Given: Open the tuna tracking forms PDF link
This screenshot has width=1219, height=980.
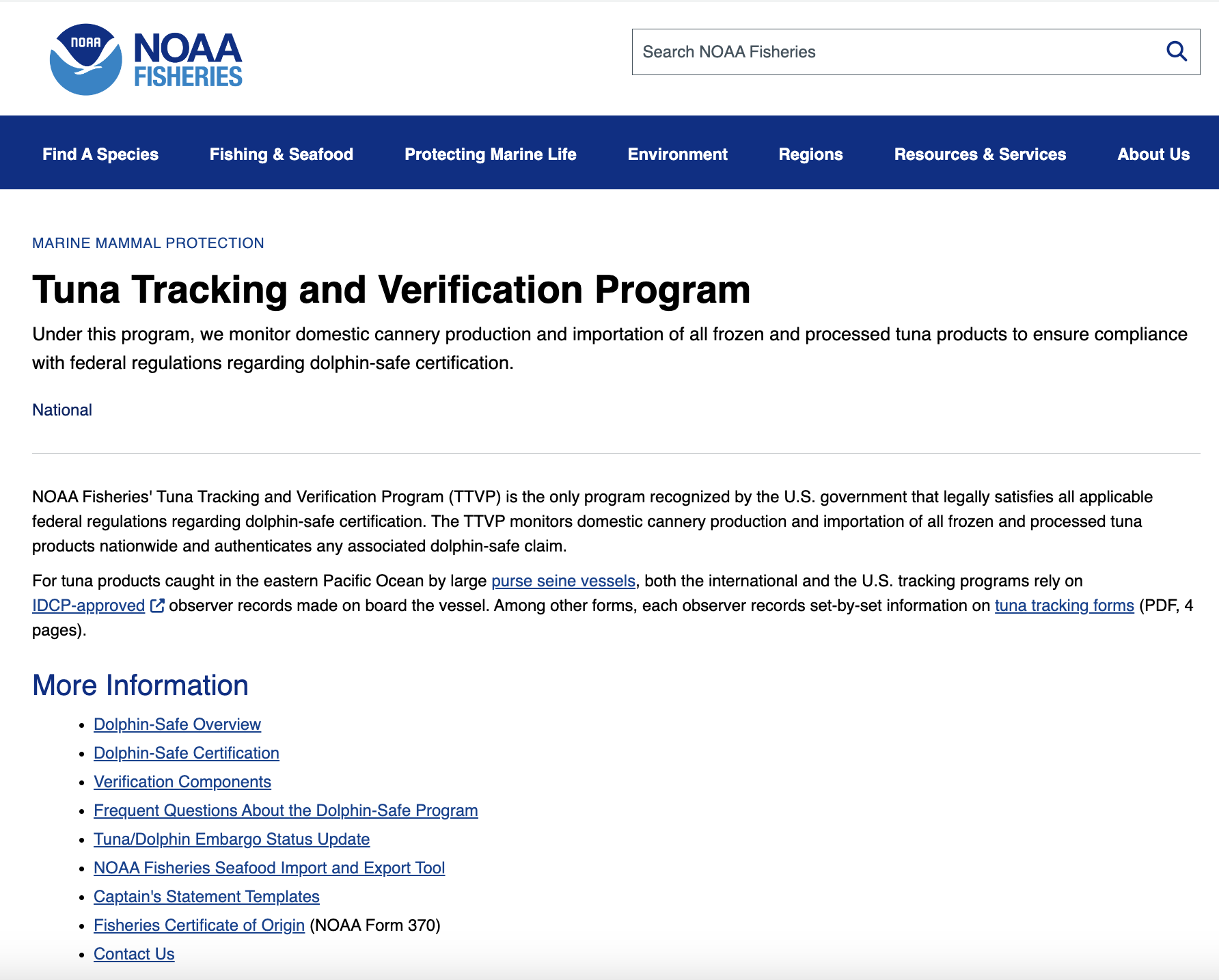Looking at the screenshot, I should click(x=1064, y=605).
